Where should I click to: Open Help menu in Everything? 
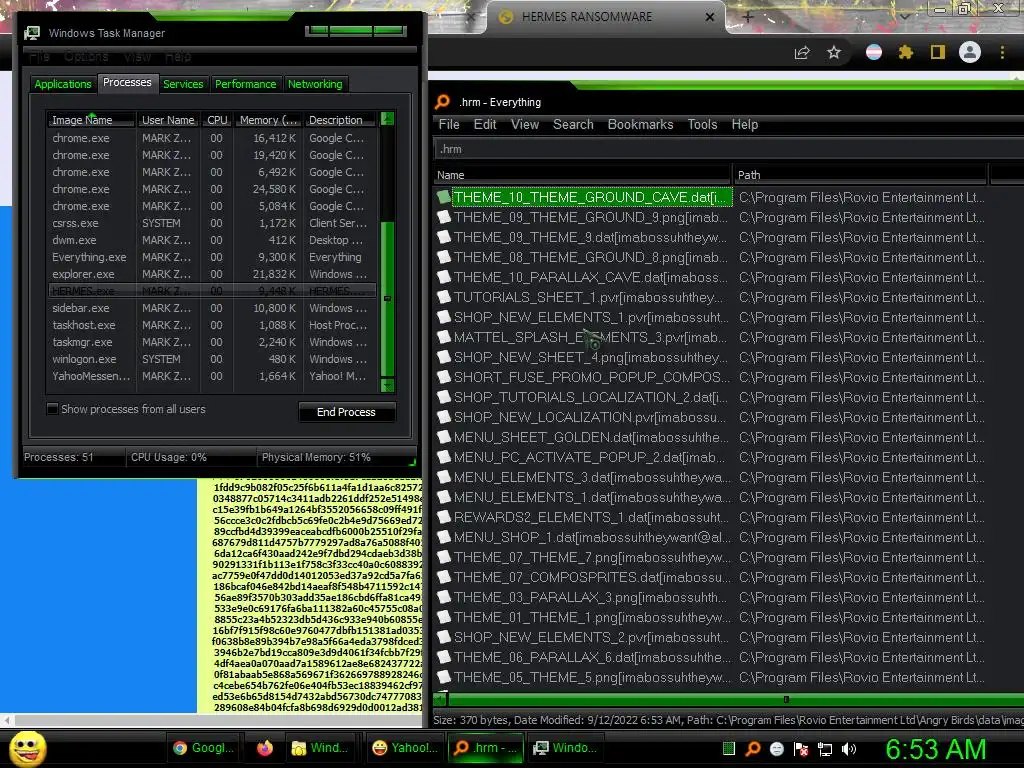744,125
